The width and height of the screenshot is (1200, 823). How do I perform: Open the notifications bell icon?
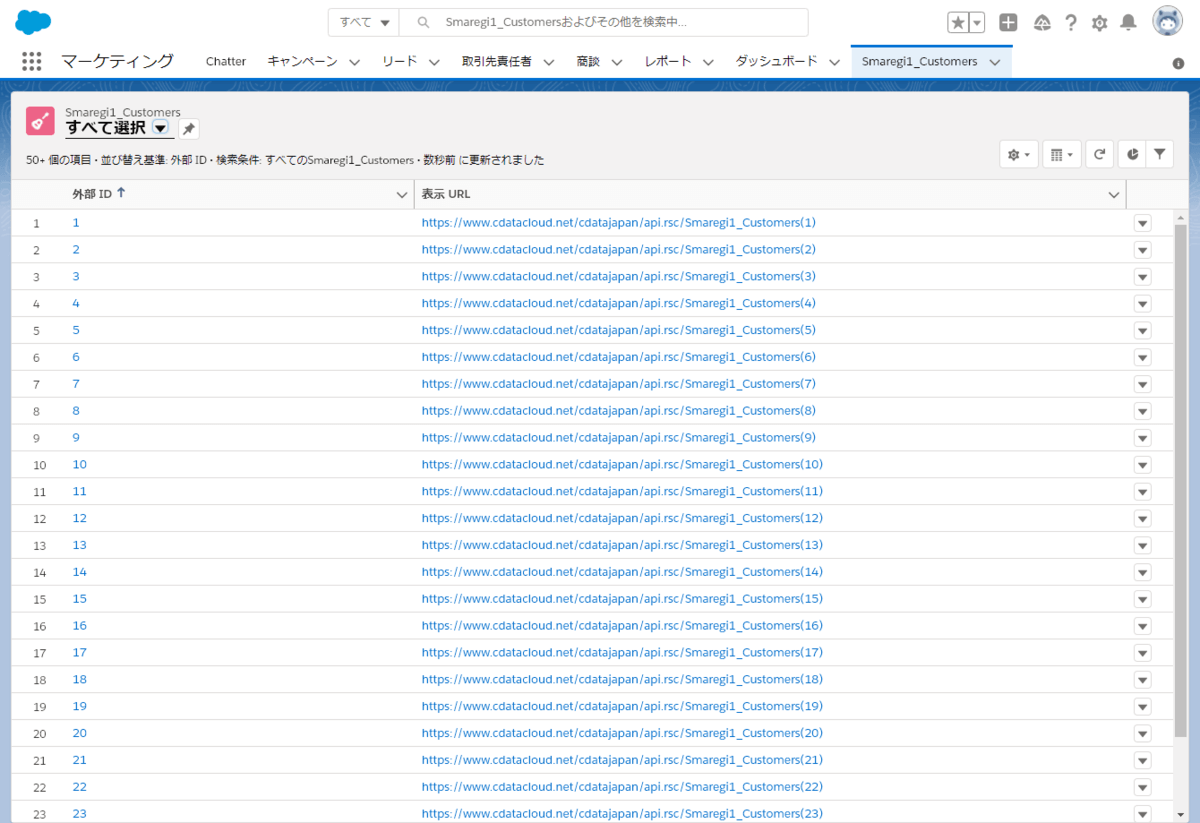tap(1128, 23)
